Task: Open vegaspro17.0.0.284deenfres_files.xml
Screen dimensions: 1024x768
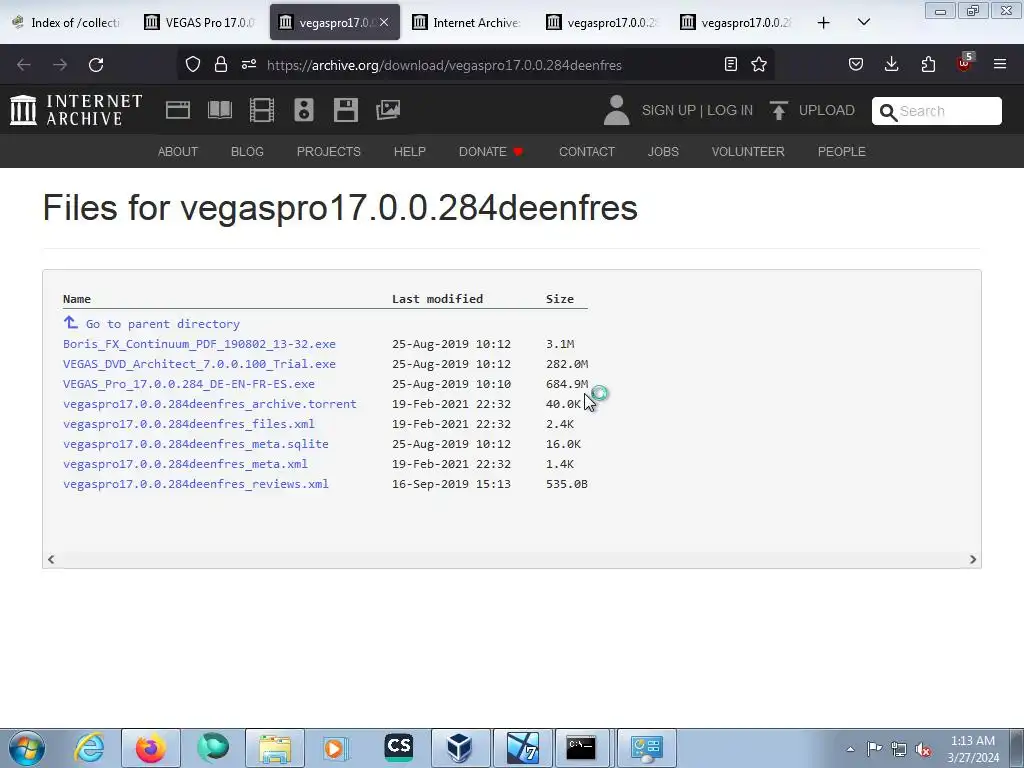Action: [x=189, y=424]
